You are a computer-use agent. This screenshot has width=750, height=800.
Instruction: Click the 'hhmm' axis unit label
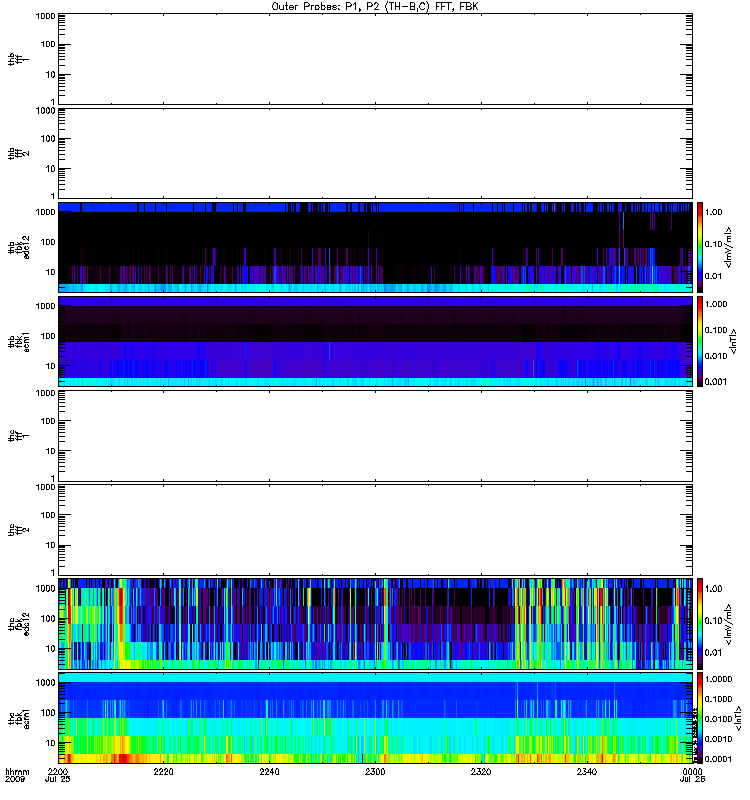coord(17,771)
